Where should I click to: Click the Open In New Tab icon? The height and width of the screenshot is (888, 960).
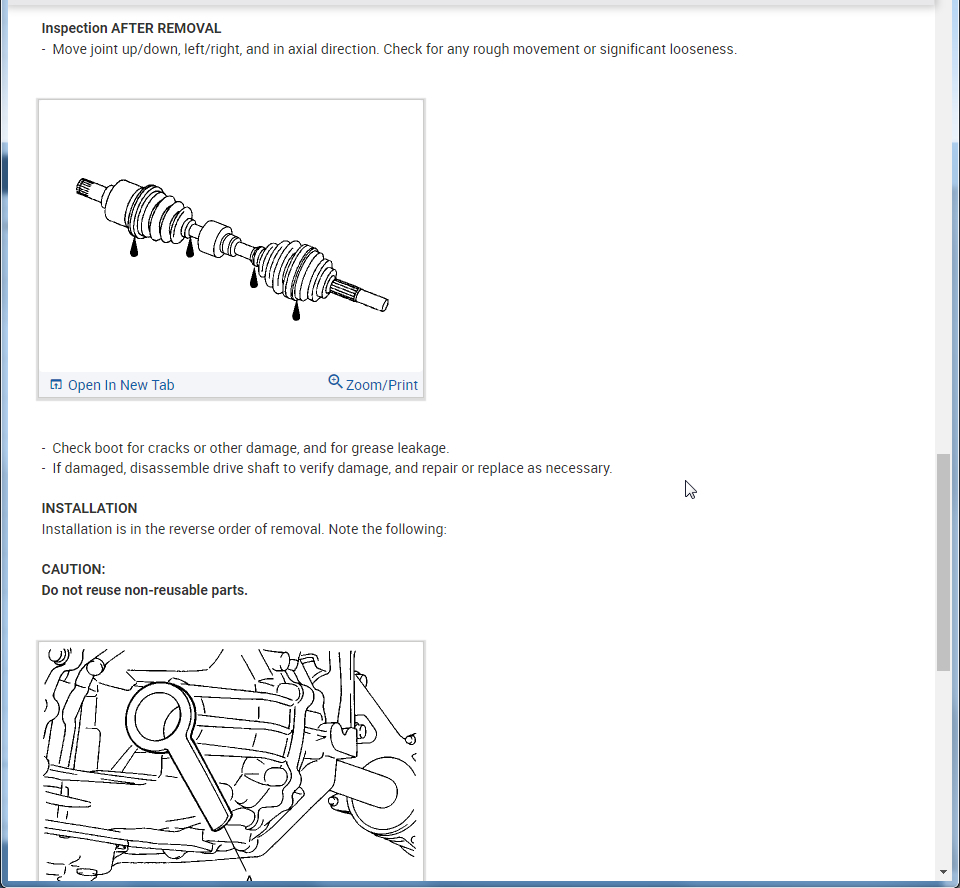[x=56, y=385]
